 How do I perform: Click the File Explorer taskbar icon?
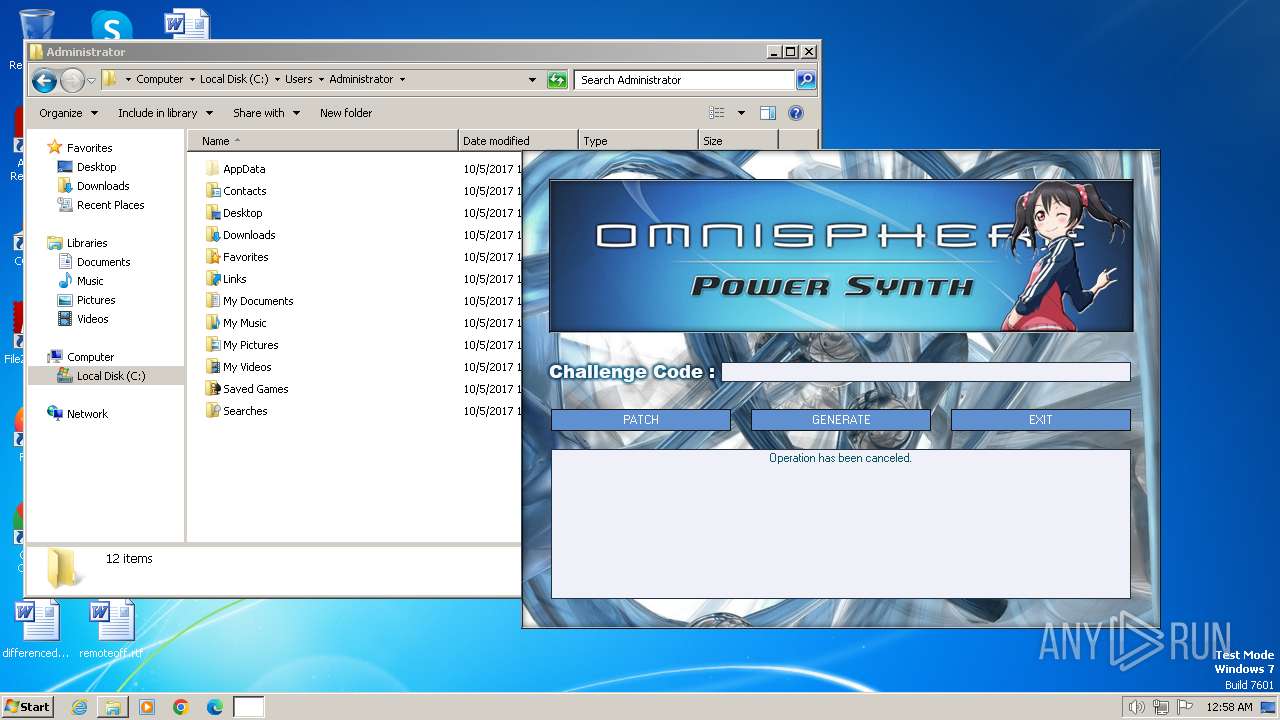pyautogui.click(x=113, y=707)
